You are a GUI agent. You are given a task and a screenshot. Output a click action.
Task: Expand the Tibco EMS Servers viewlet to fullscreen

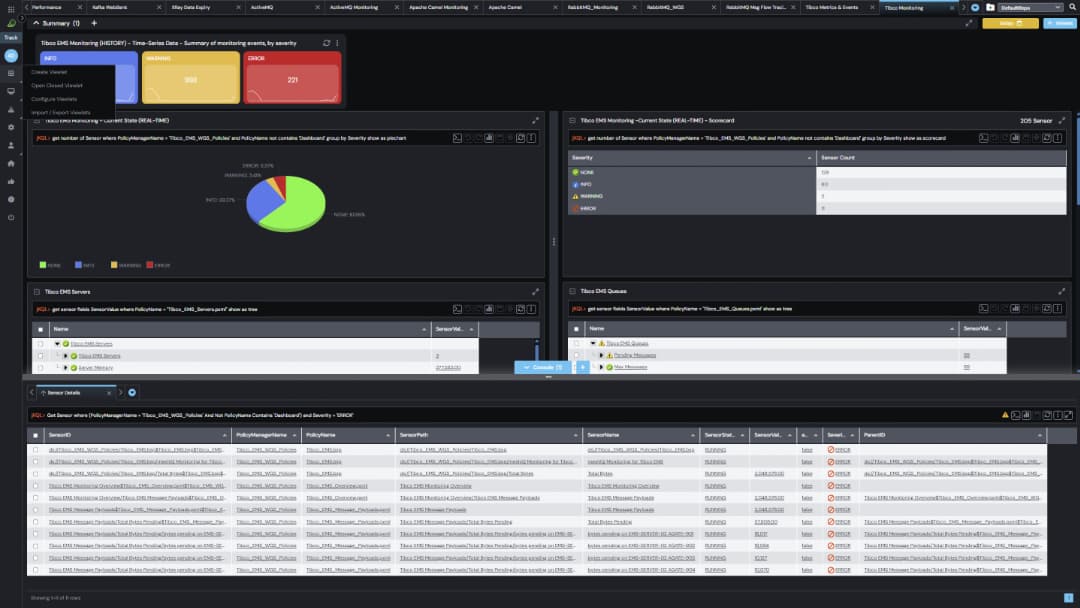point(537,292)
